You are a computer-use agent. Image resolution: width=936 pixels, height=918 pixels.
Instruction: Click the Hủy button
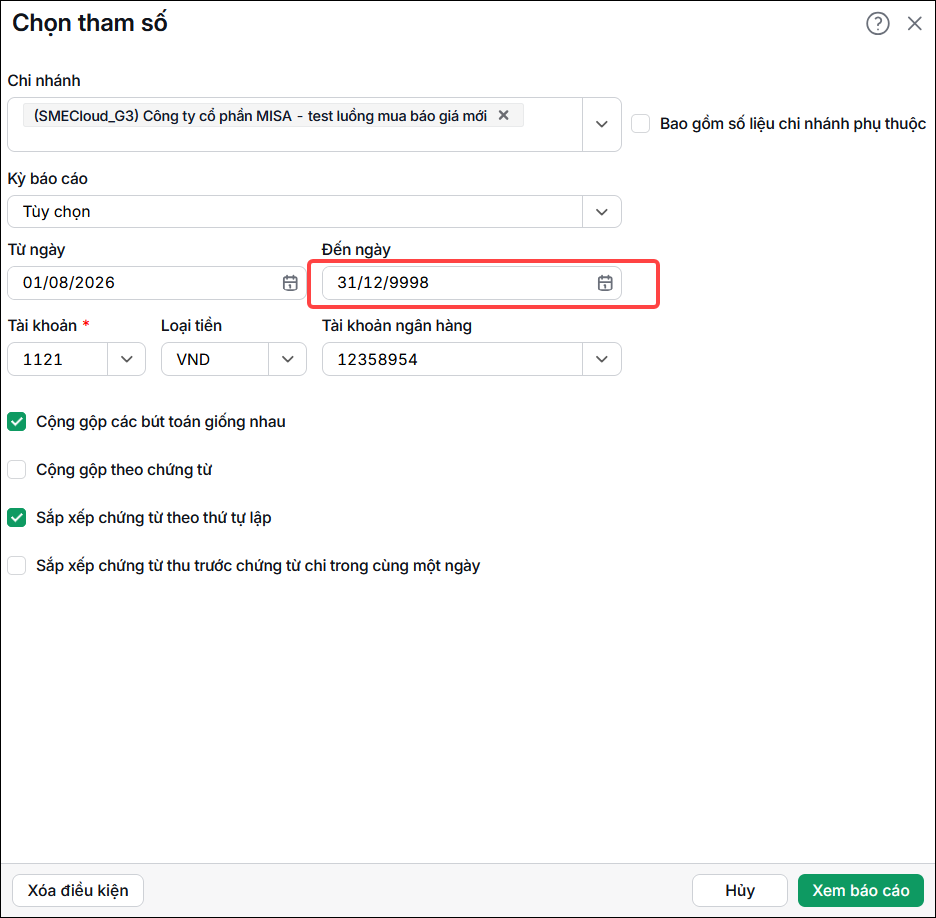[740, 891]
